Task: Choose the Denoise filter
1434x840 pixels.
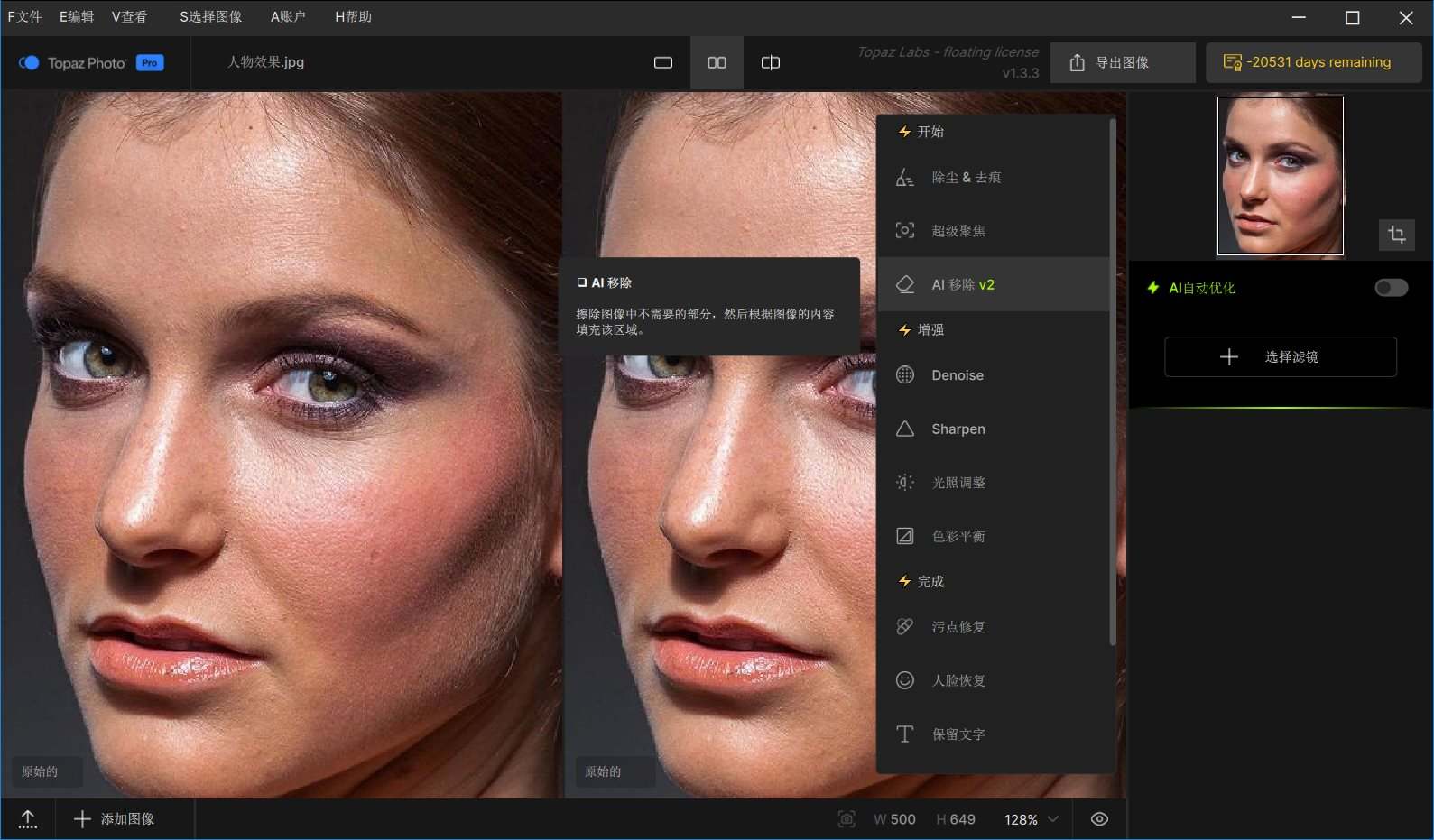Action: click(957, 375)
